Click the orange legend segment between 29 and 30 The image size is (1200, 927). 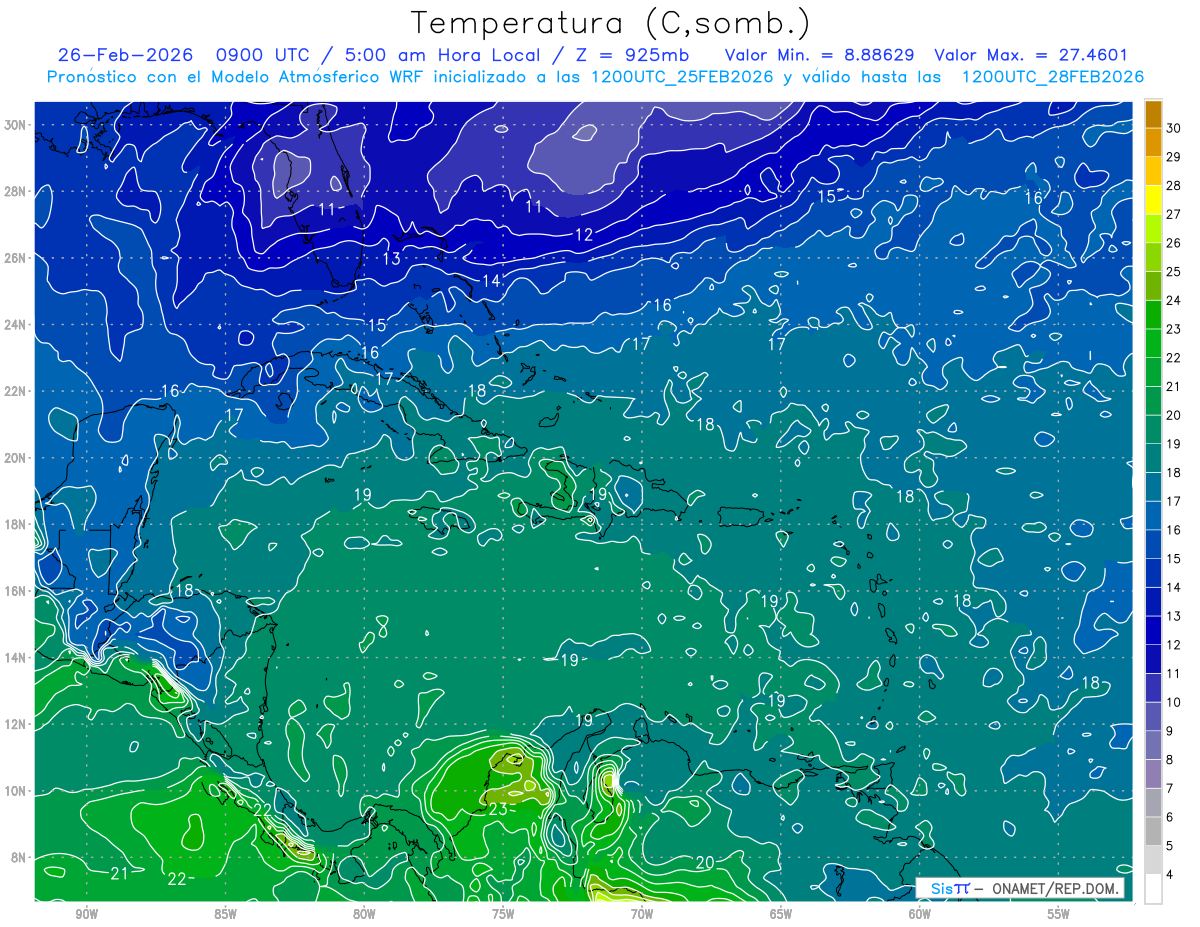tap(1154, 142)
